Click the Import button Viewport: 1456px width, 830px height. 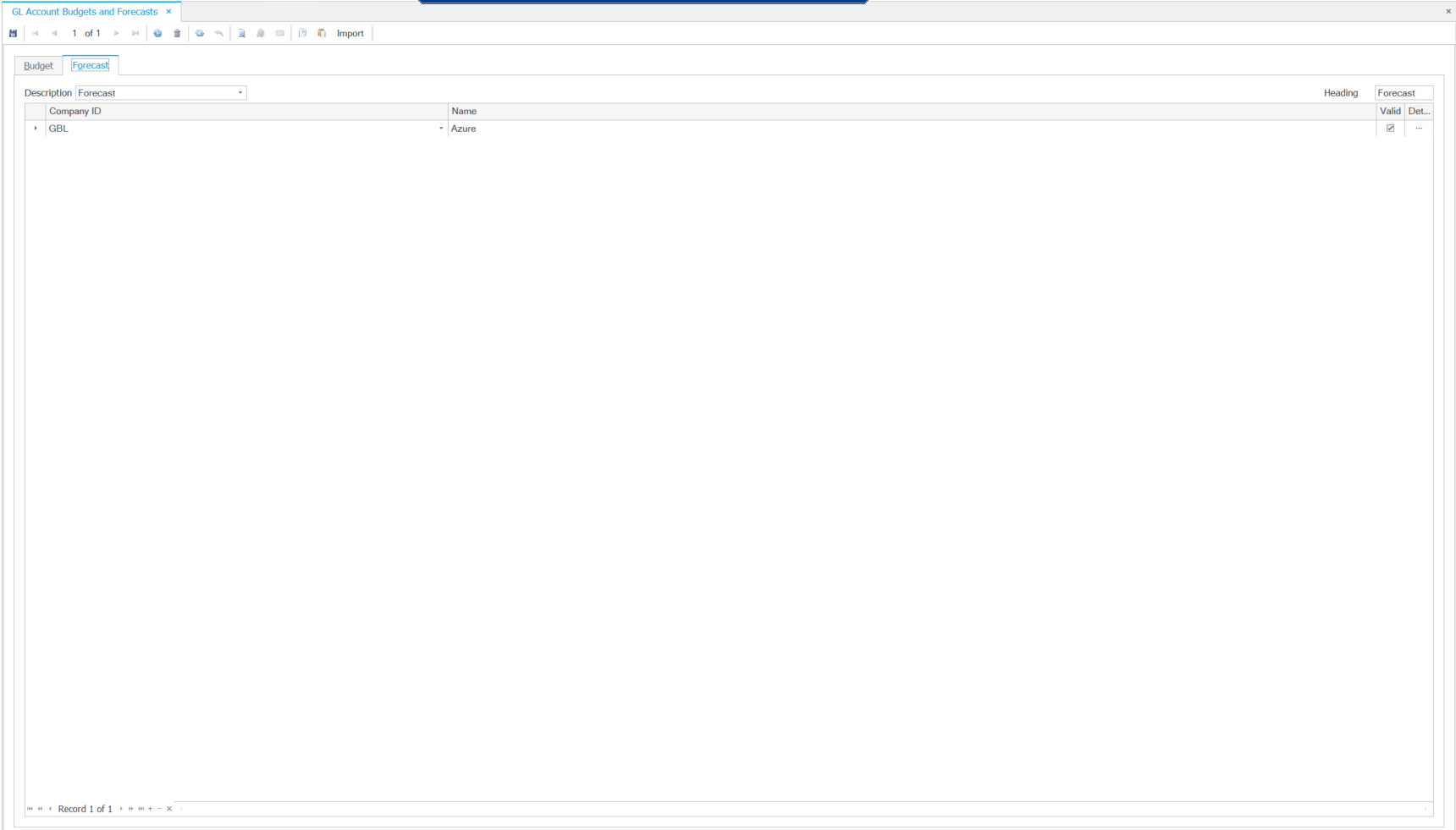click(350, 34)
